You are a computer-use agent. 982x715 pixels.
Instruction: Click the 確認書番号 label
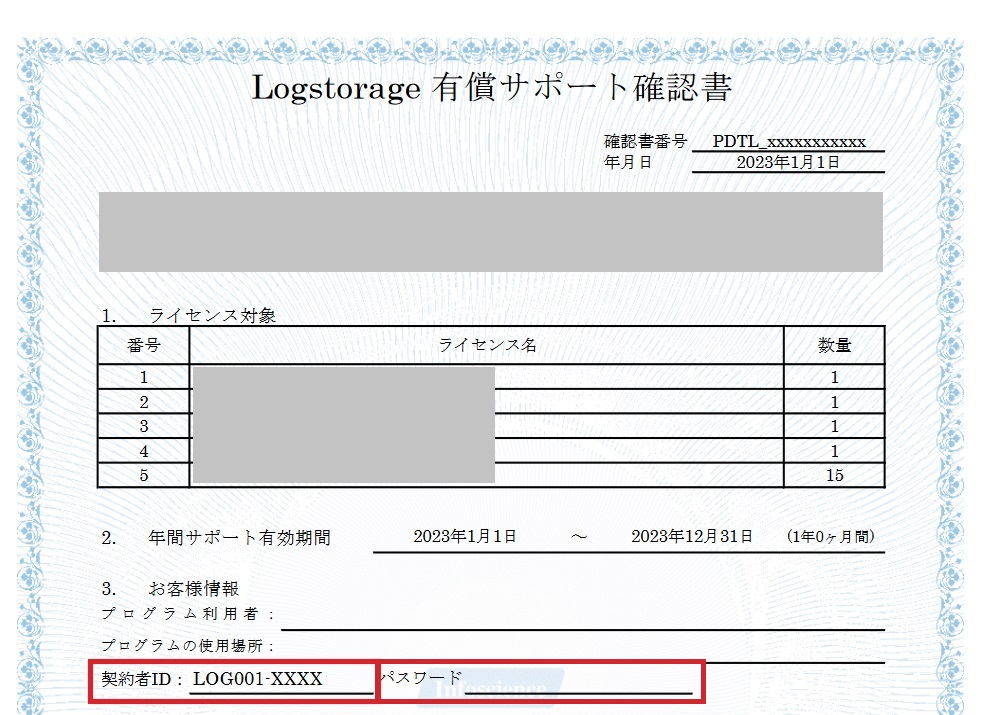[x=645, y=141]
